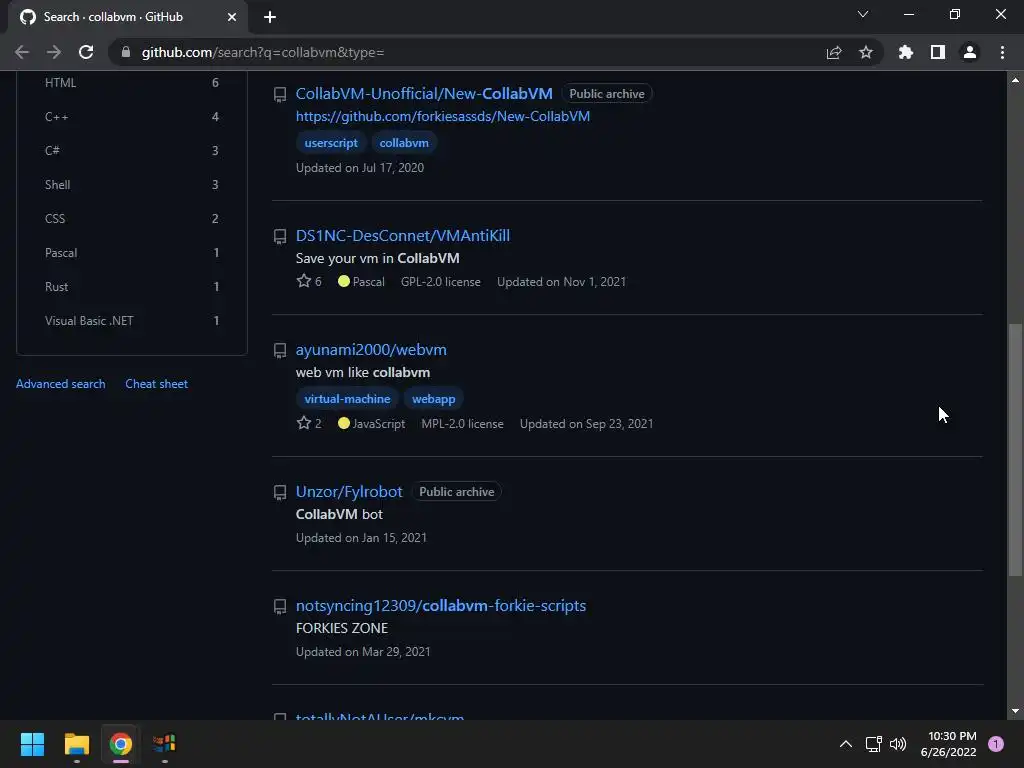Reload the GitHub search page

pyautogui.click(x=86, y=52)
